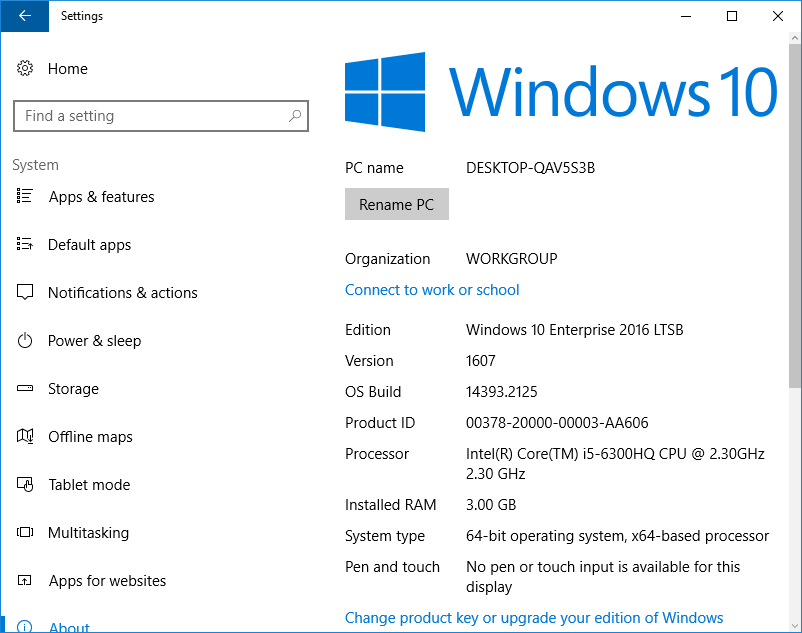Click the Default apps icon
802x633 pixels.
(25, 244)
